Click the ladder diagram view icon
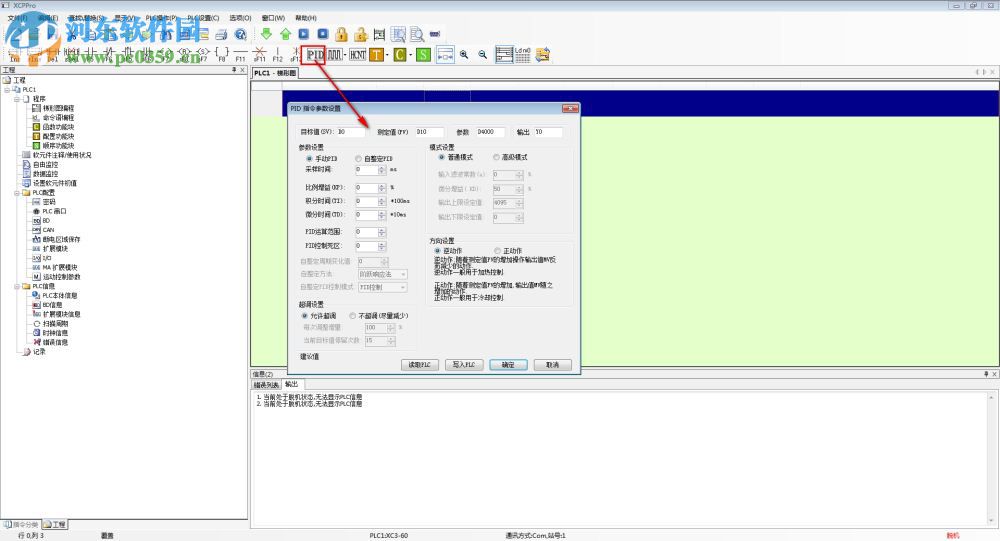The width and height of the screenshot is (1000, 541). pyautogui.click(x=504, y=55)
